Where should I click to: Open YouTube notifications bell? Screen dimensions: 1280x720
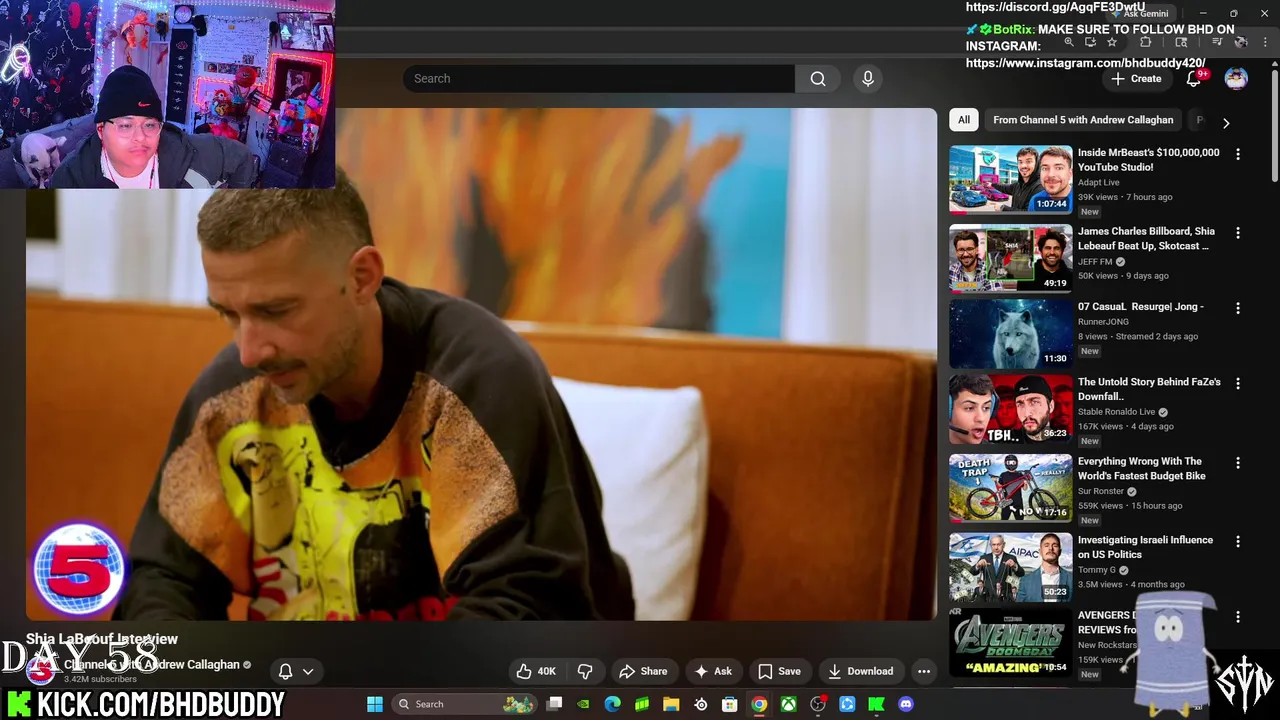pyautogui.click(x=1194, y=79)
